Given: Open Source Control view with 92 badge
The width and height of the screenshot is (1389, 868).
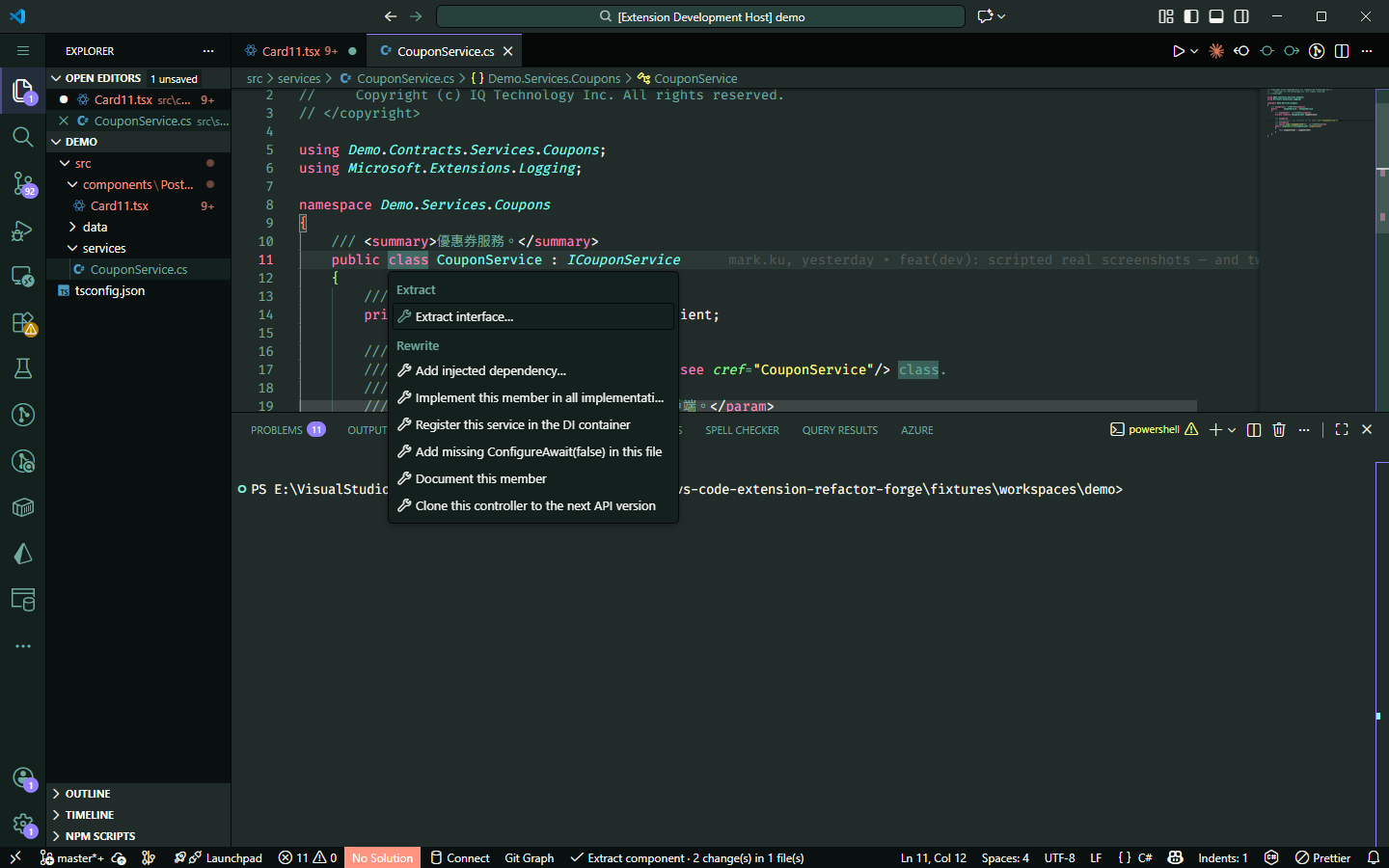Looking at the screenshot, I should [23, 183].
